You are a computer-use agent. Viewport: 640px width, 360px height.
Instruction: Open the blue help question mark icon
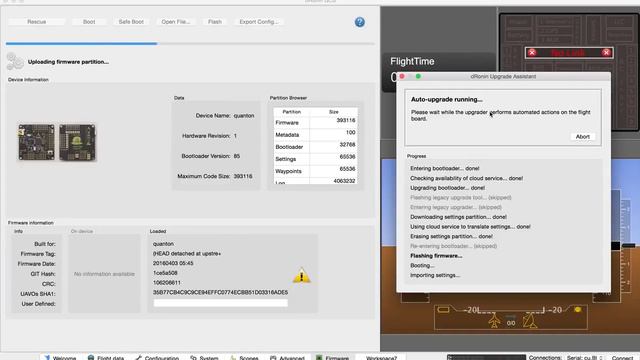tap(360, 22)
